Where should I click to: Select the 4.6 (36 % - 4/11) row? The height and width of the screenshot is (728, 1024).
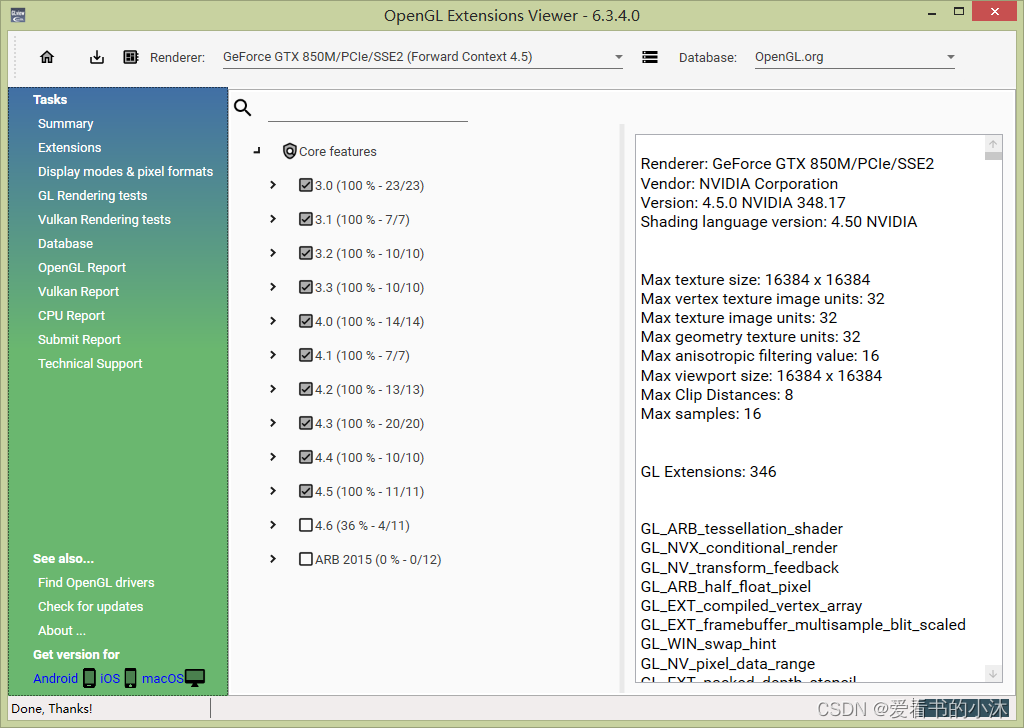pos(362,526)
